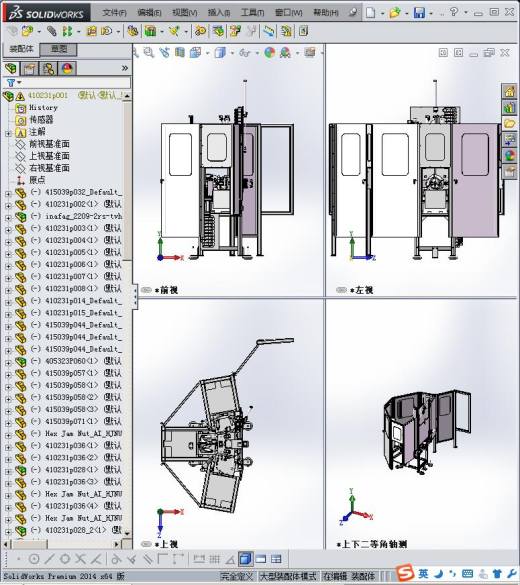This screenshot has height=585, width=520.
Task: Click the Line sketch tool icon
Action: [49, 559]
